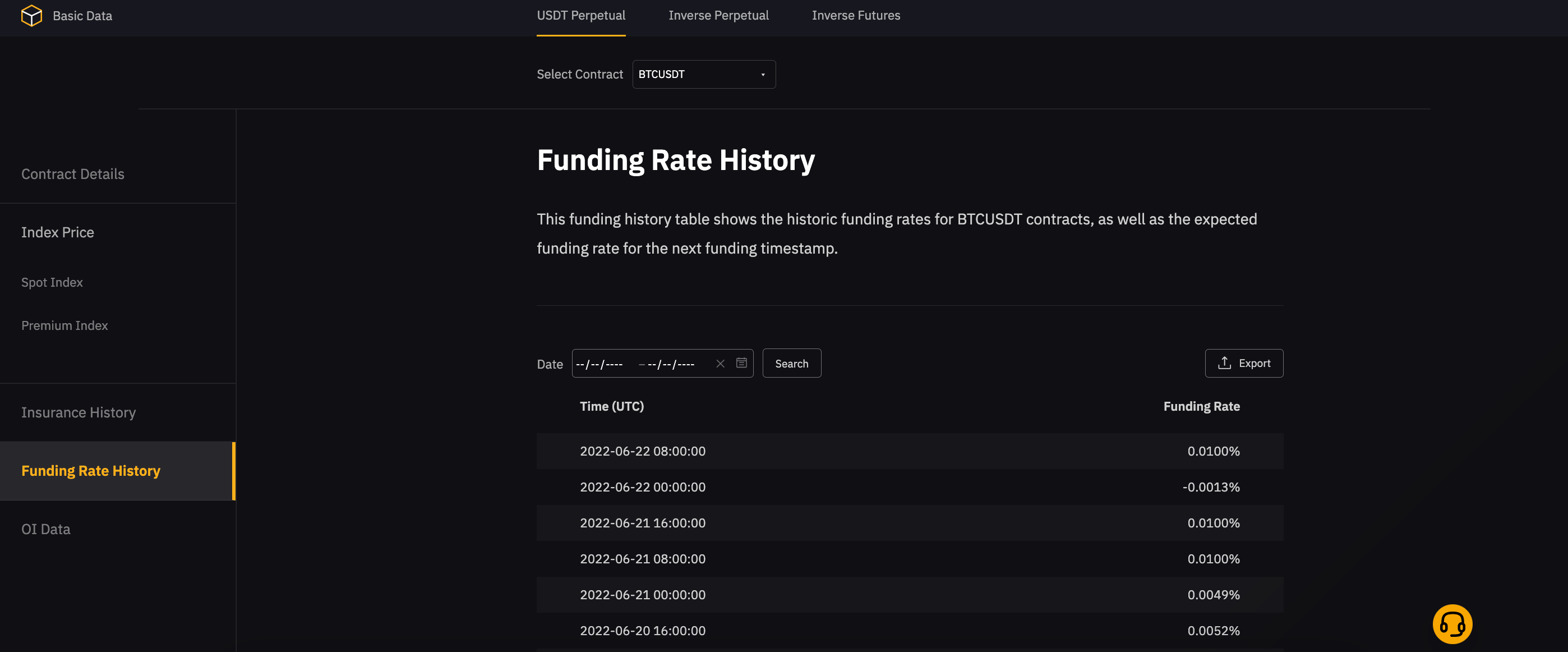
Task: Switch to Inverse Futures tab
Action: point(856,15)
